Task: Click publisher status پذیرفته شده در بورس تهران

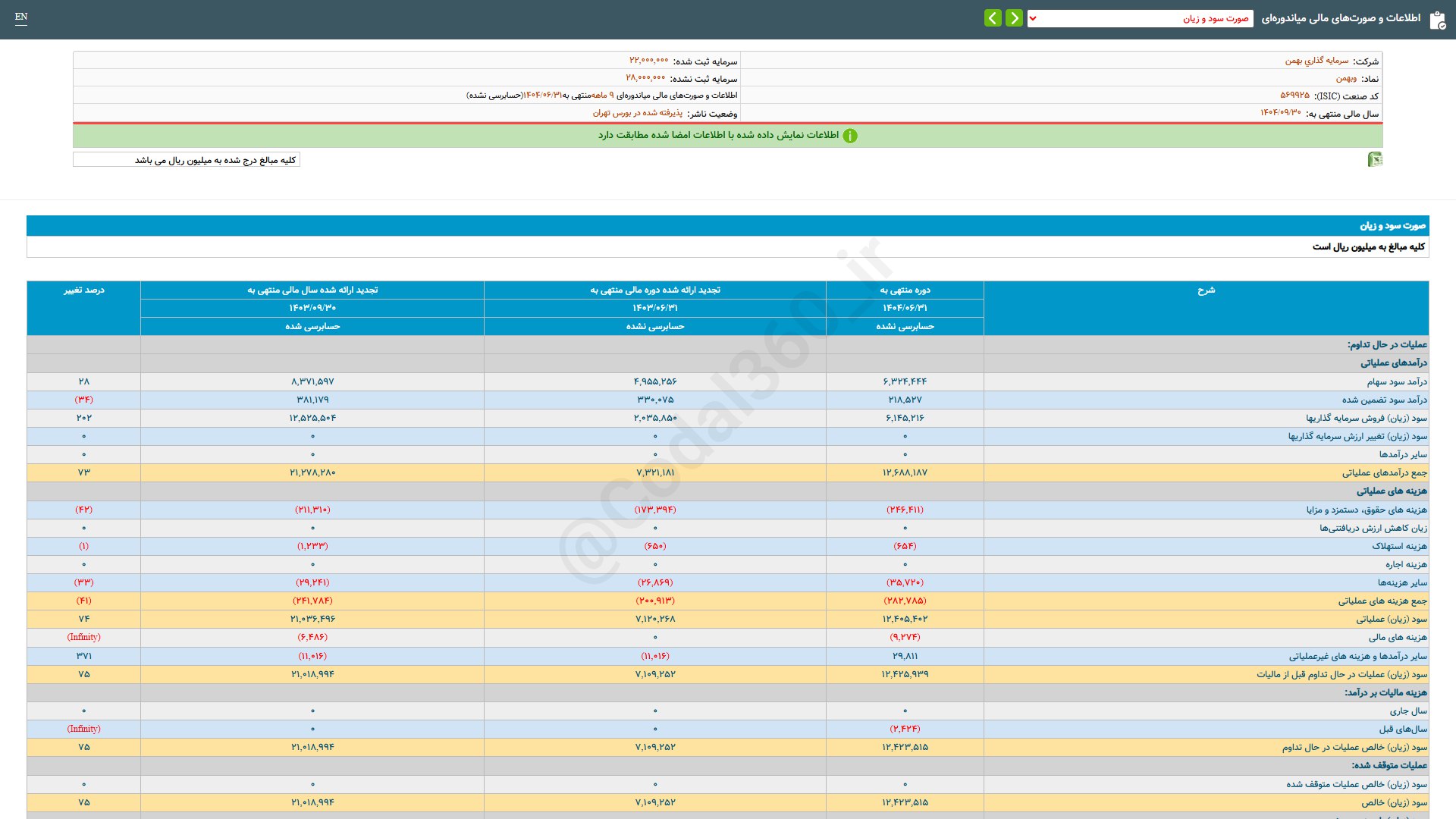Action: tap(637, 113)
